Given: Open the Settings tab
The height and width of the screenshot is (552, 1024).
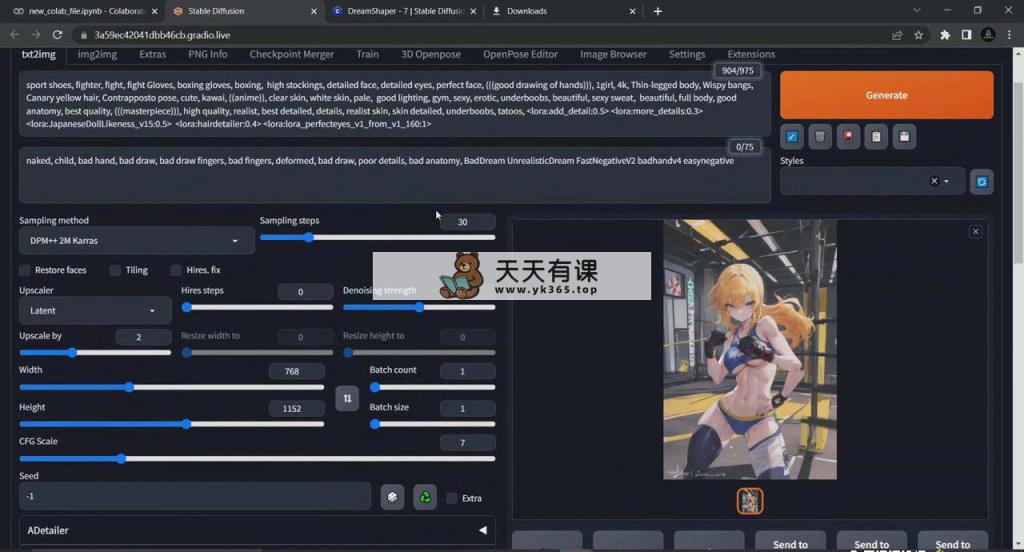Looking at the screenshot, I should [686, 54].
